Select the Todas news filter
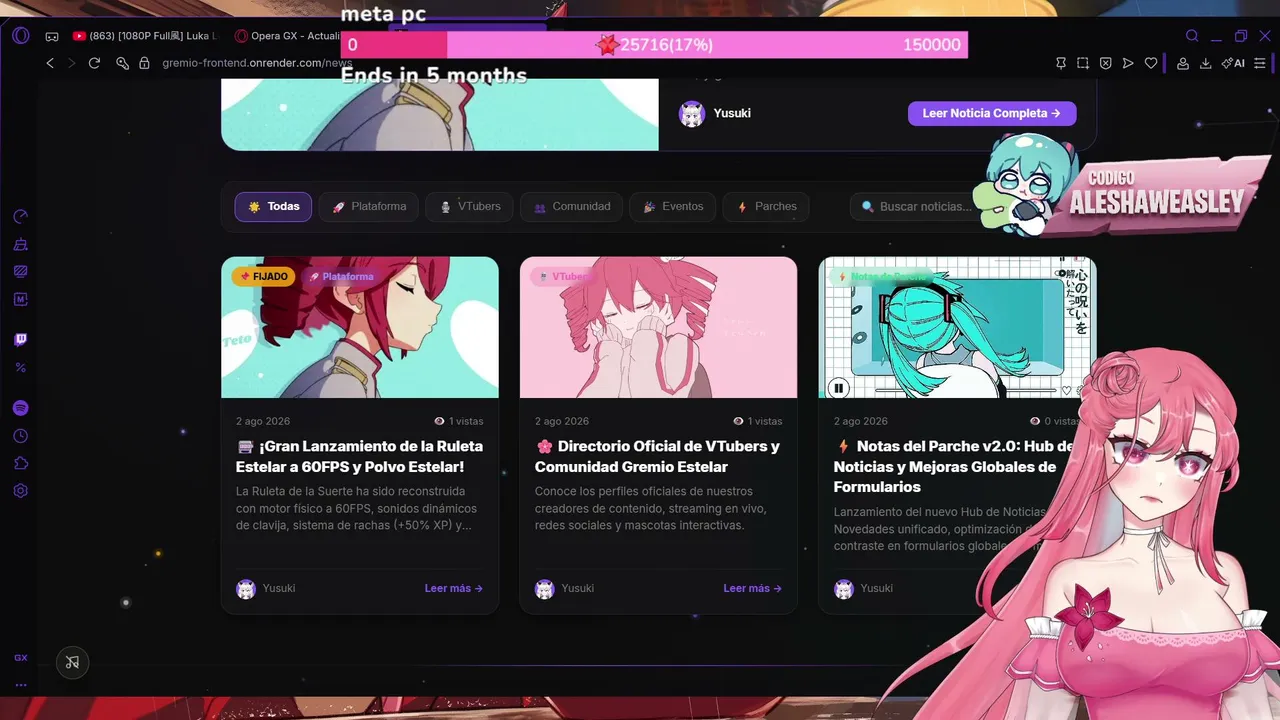 273,207
